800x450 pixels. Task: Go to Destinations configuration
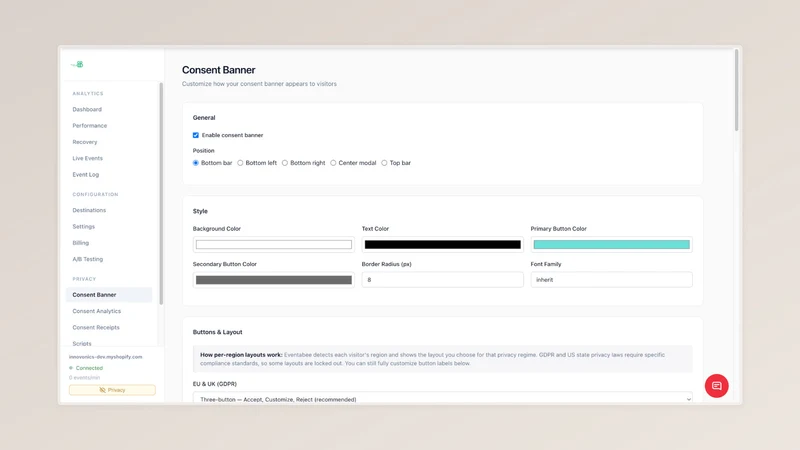89,210
